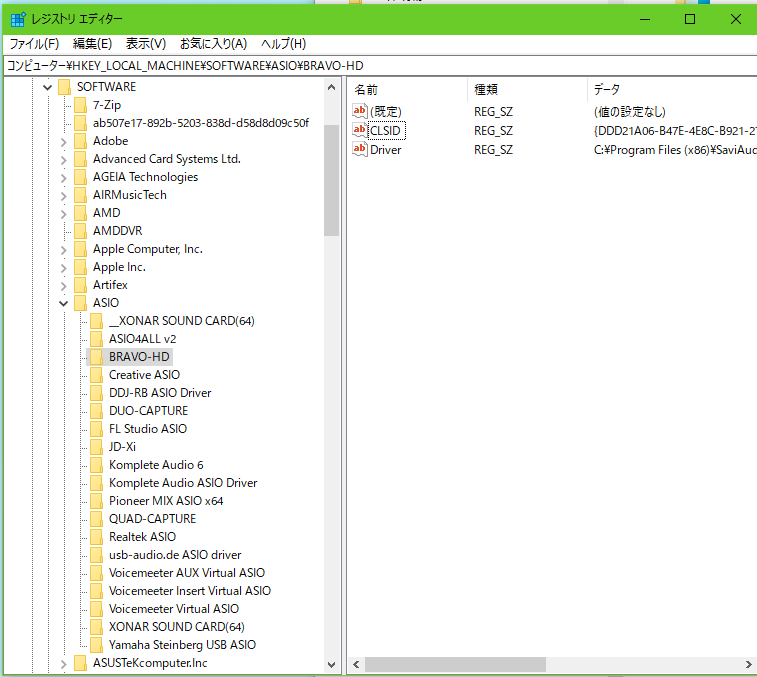Screen dimensions: 757x677
Task: Open the ファイル(F) menu
Action: (x=34, y=44)
